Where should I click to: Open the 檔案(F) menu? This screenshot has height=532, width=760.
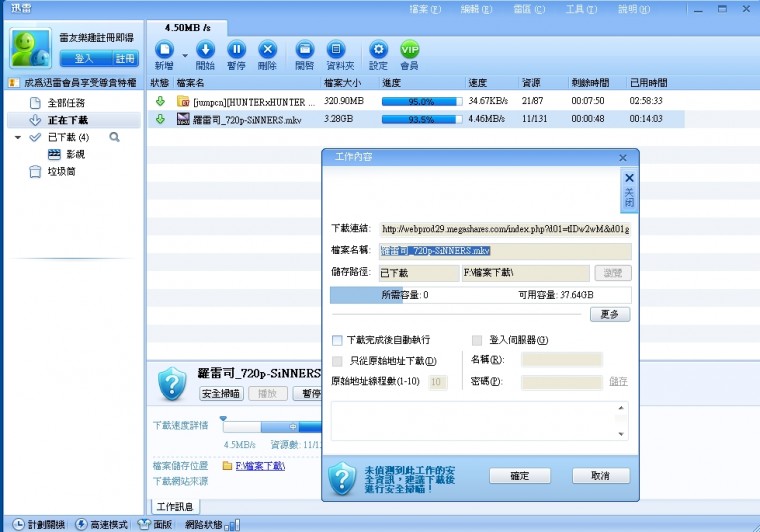click(425, 9)
